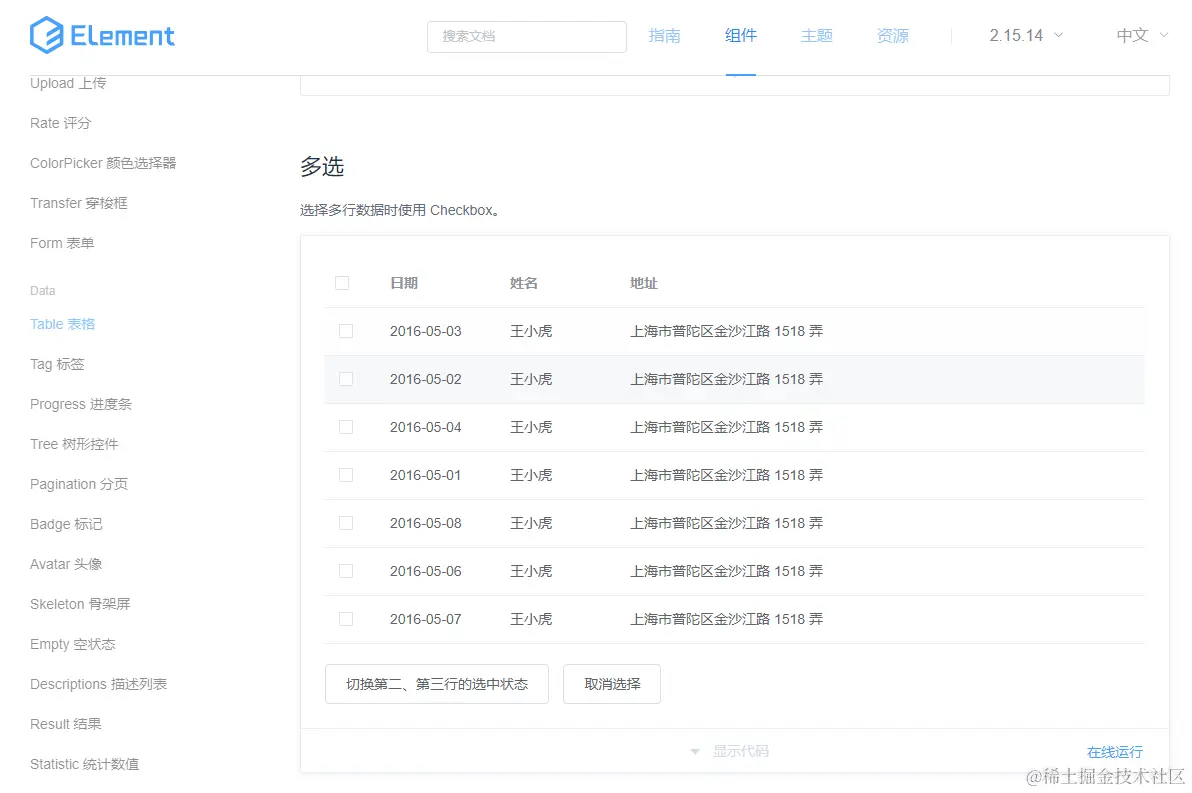The height and width of the screenshot is (793, 1192).
Task: Go to ColorPicker 颜色选择器 in sidebar
Action: (x=103, y=163)
